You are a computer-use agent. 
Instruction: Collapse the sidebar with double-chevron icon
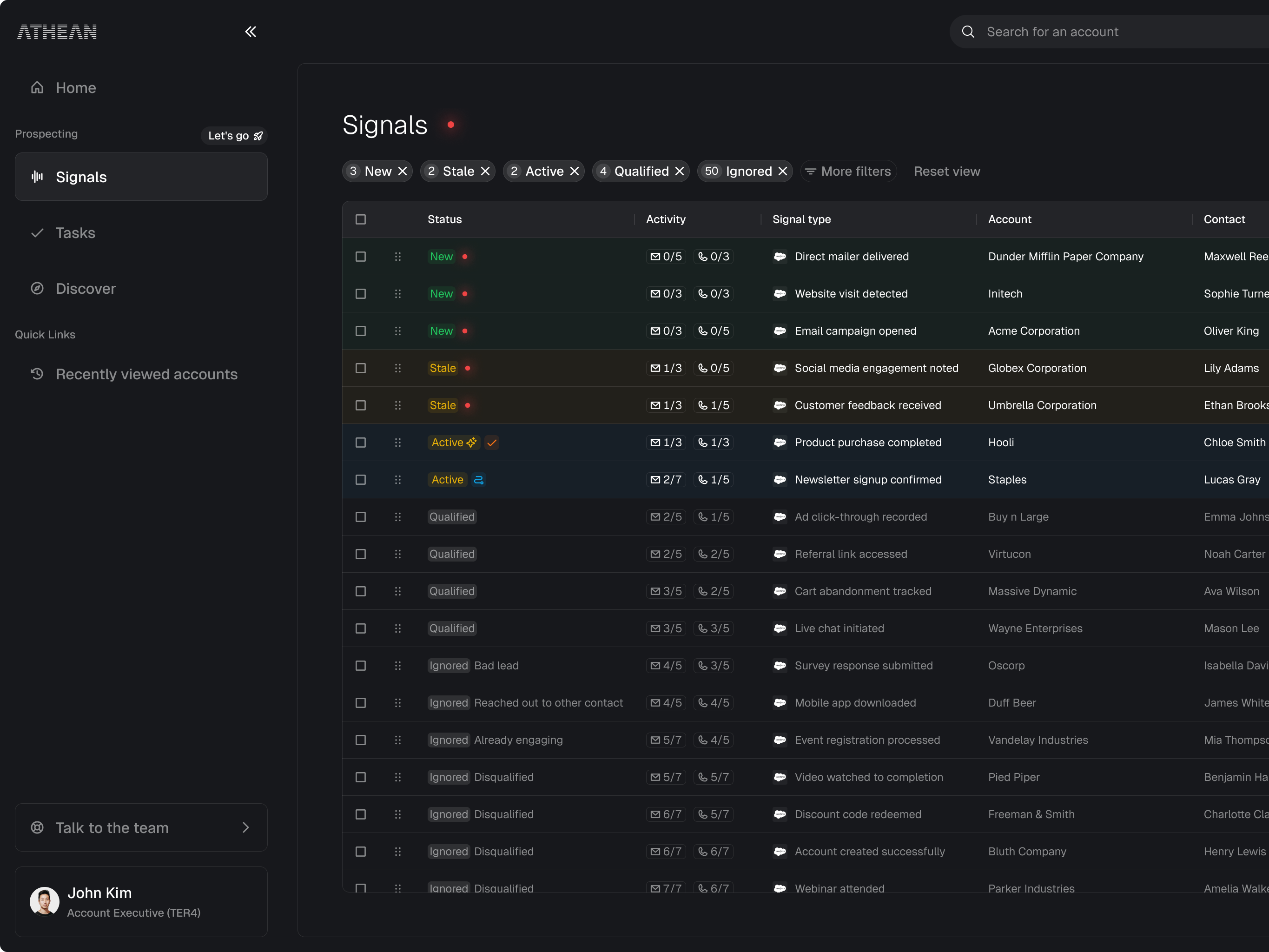click(250, 32)
